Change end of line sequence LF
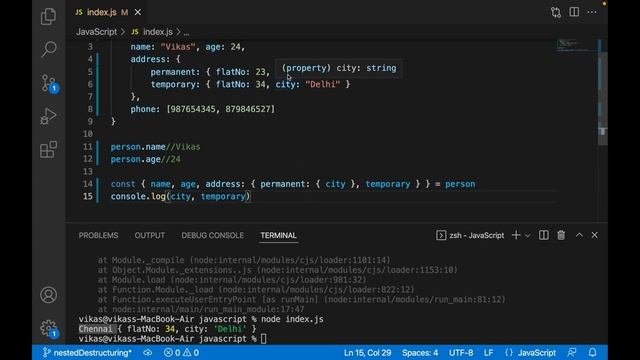 [x=489, y=353]
